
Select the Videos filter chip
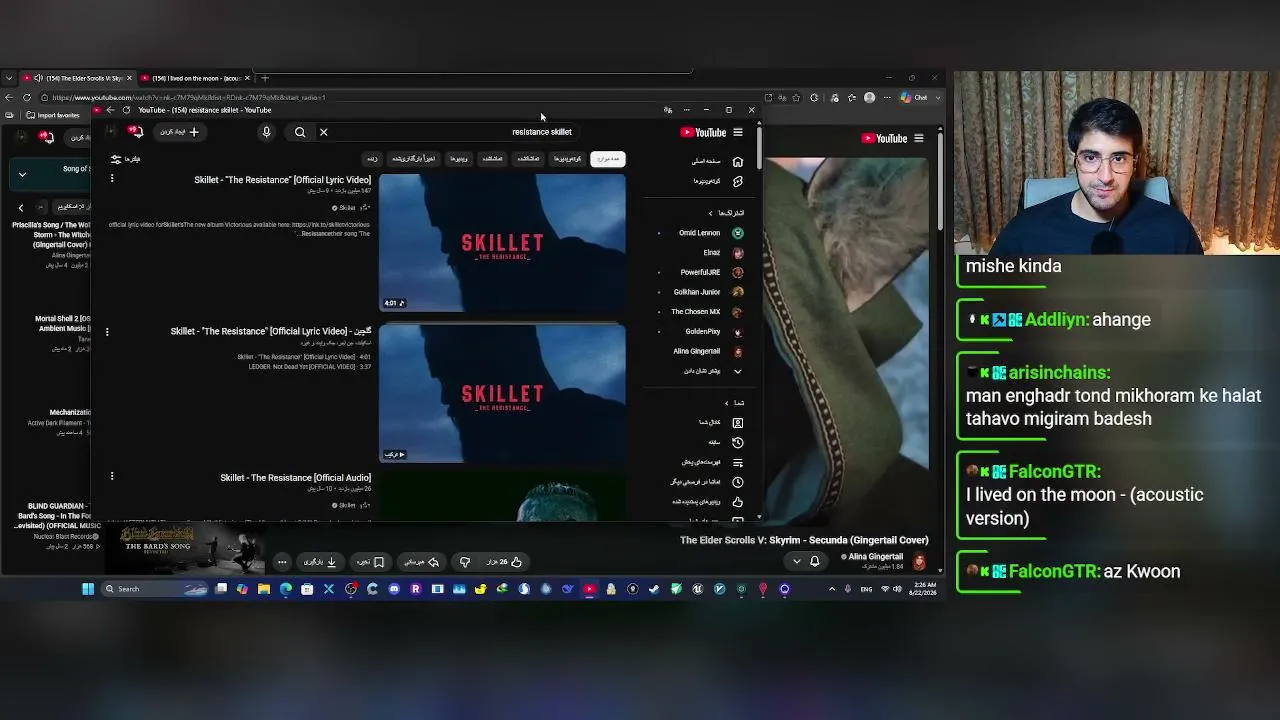click(x=458, y=159)
